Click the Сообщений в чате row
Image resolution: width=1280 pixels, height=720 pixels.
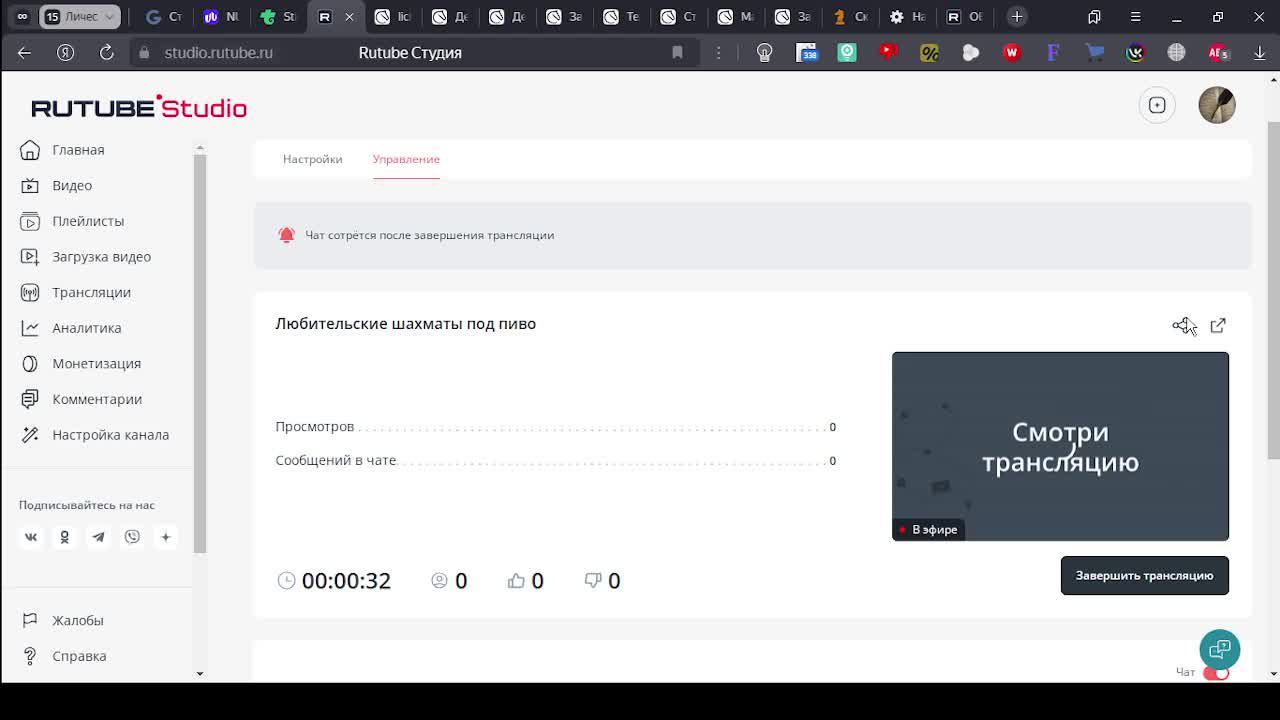(x=555, y=461)
